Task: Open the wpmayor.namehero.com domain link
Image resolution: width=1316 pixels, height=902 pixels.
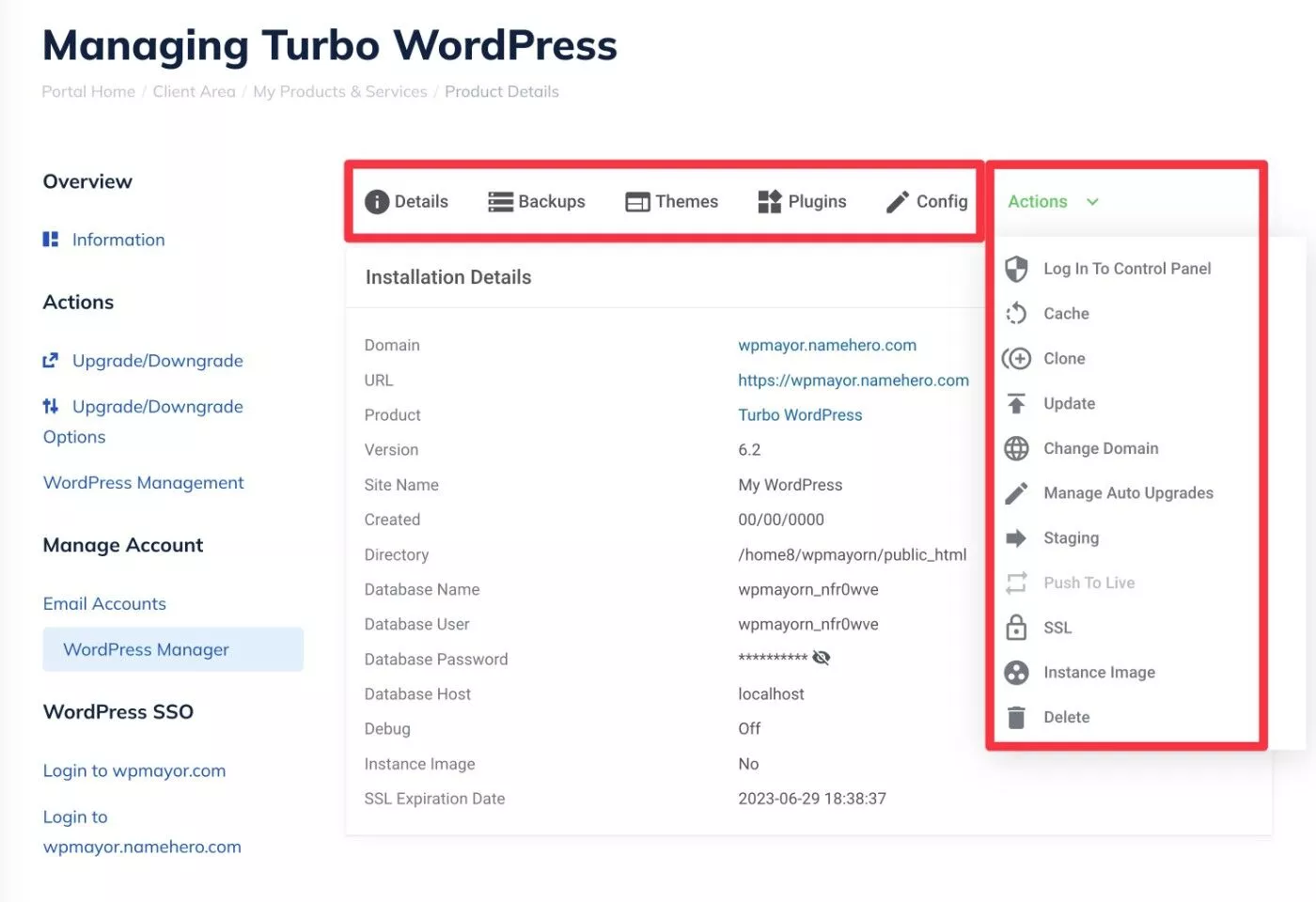Action: (x=827, y=346)
